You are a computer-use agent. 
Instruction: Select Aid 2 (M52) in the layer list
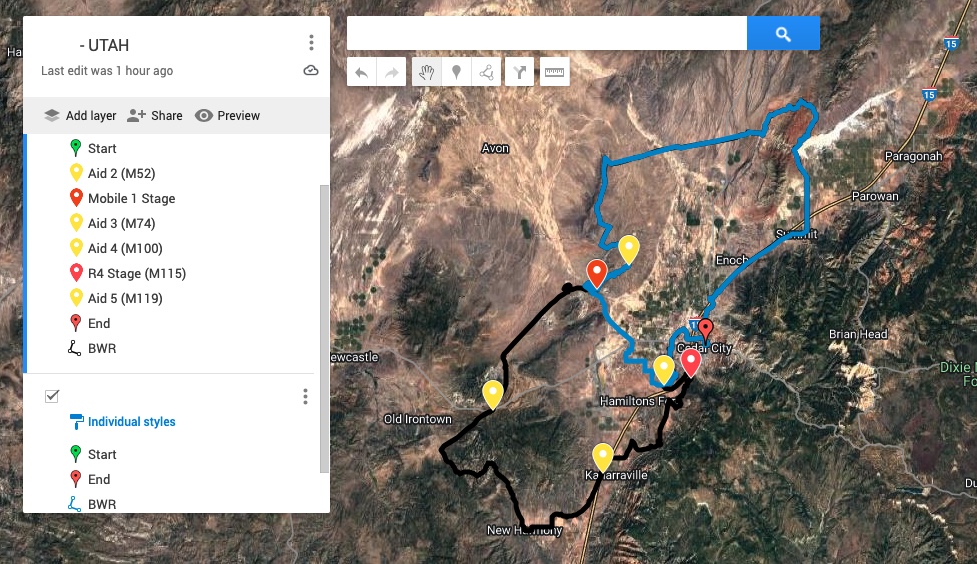click(122, 173)
